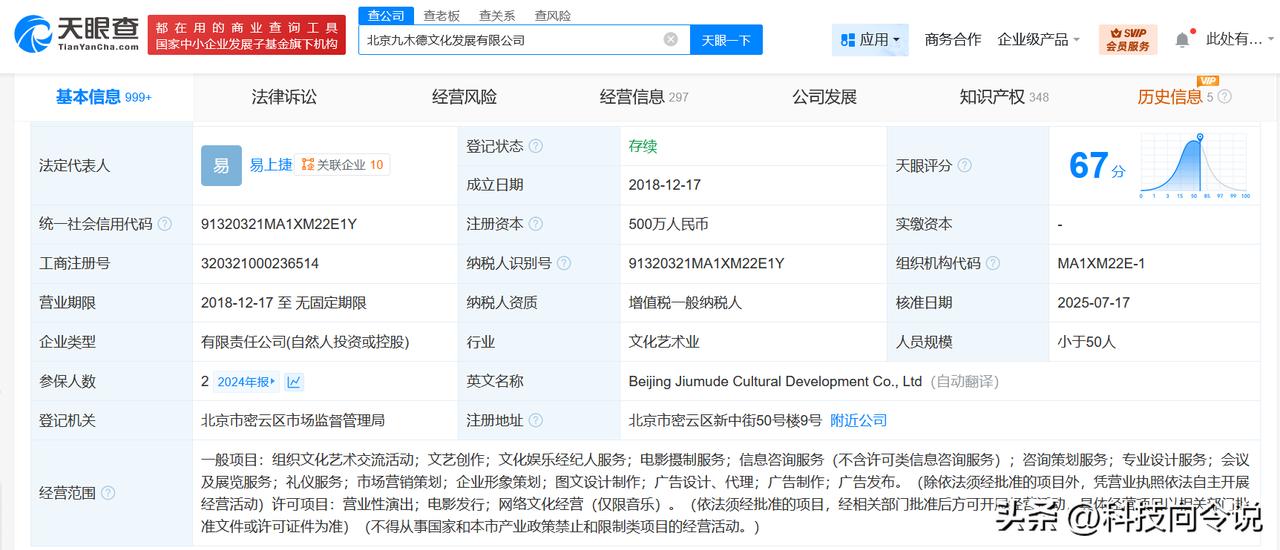Expand the 企业级产品 menu
This screenshot has height=550, width=1280.
click(x=1038, y=39)
